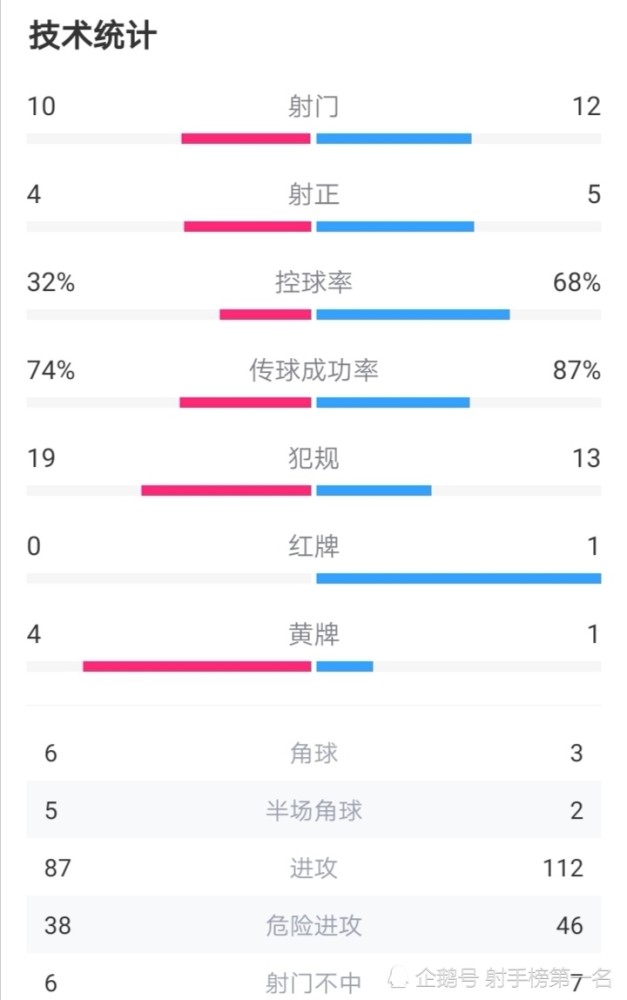Screen dimensions: 627x1000
Task: Click the 半场角球 row
Action: coord(313,810)
